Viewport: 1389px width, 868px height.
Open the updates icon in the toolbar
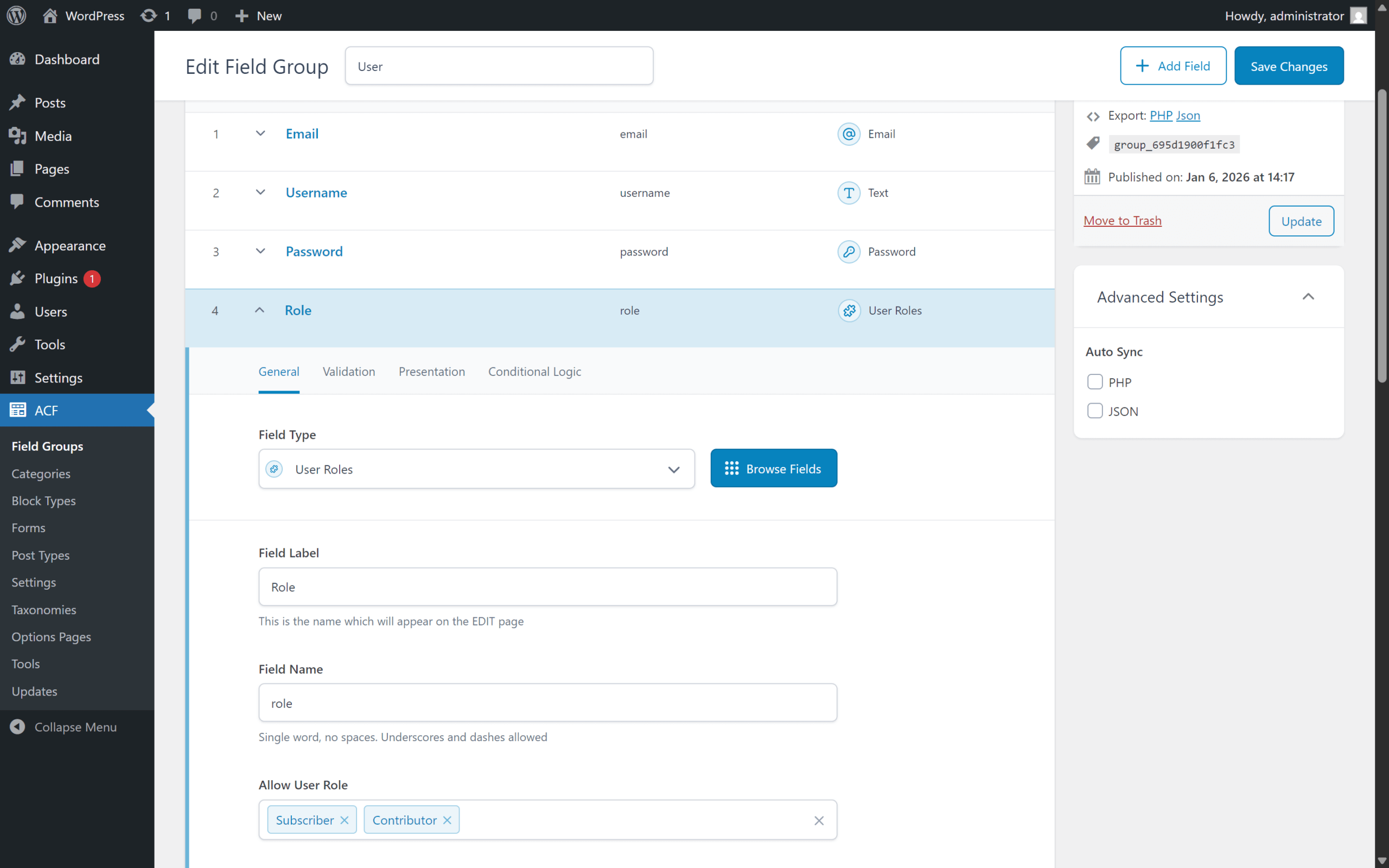coord(149,16)
